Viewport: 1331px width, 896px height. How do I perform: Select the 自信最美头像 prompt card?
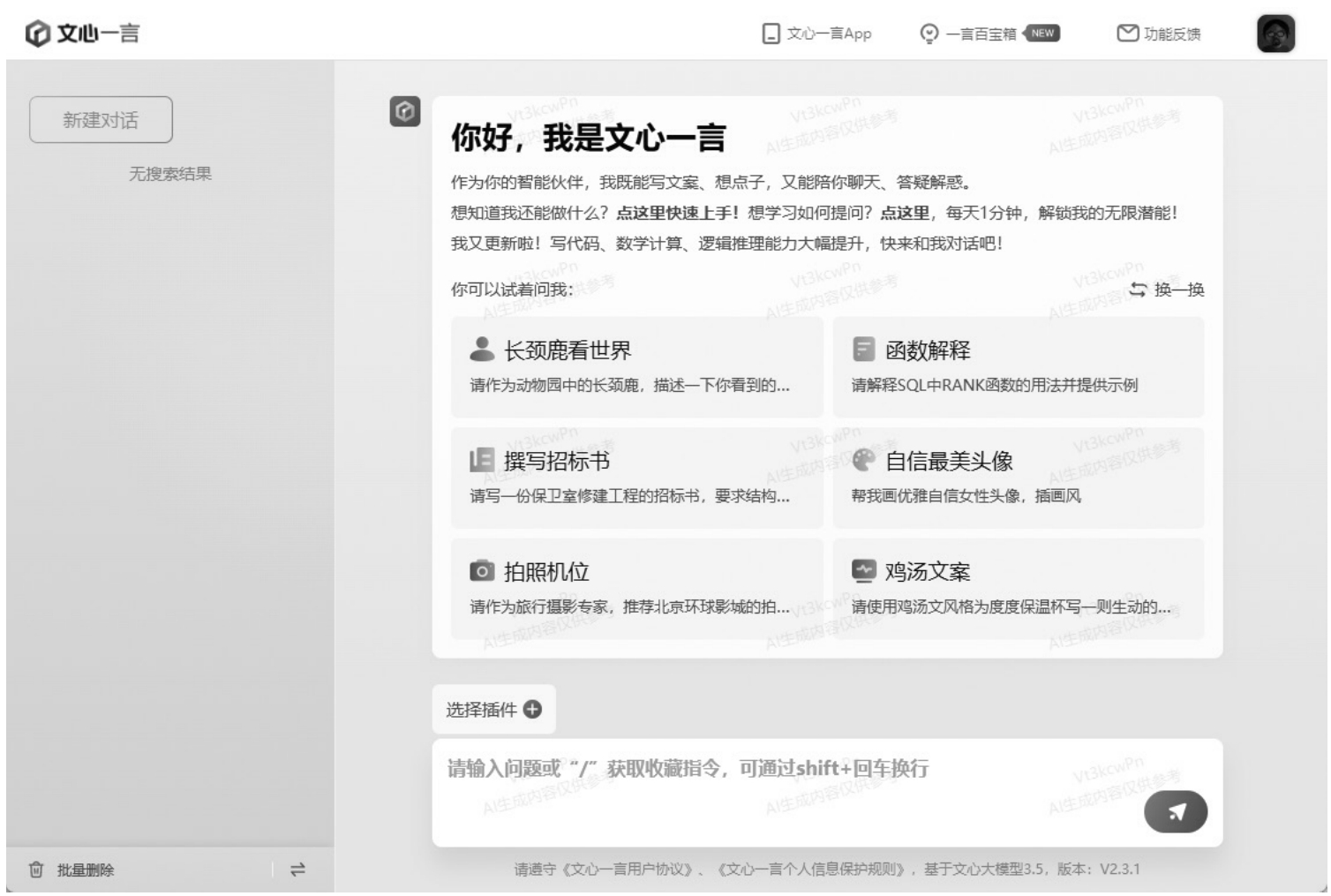[x=1019, y=478]
